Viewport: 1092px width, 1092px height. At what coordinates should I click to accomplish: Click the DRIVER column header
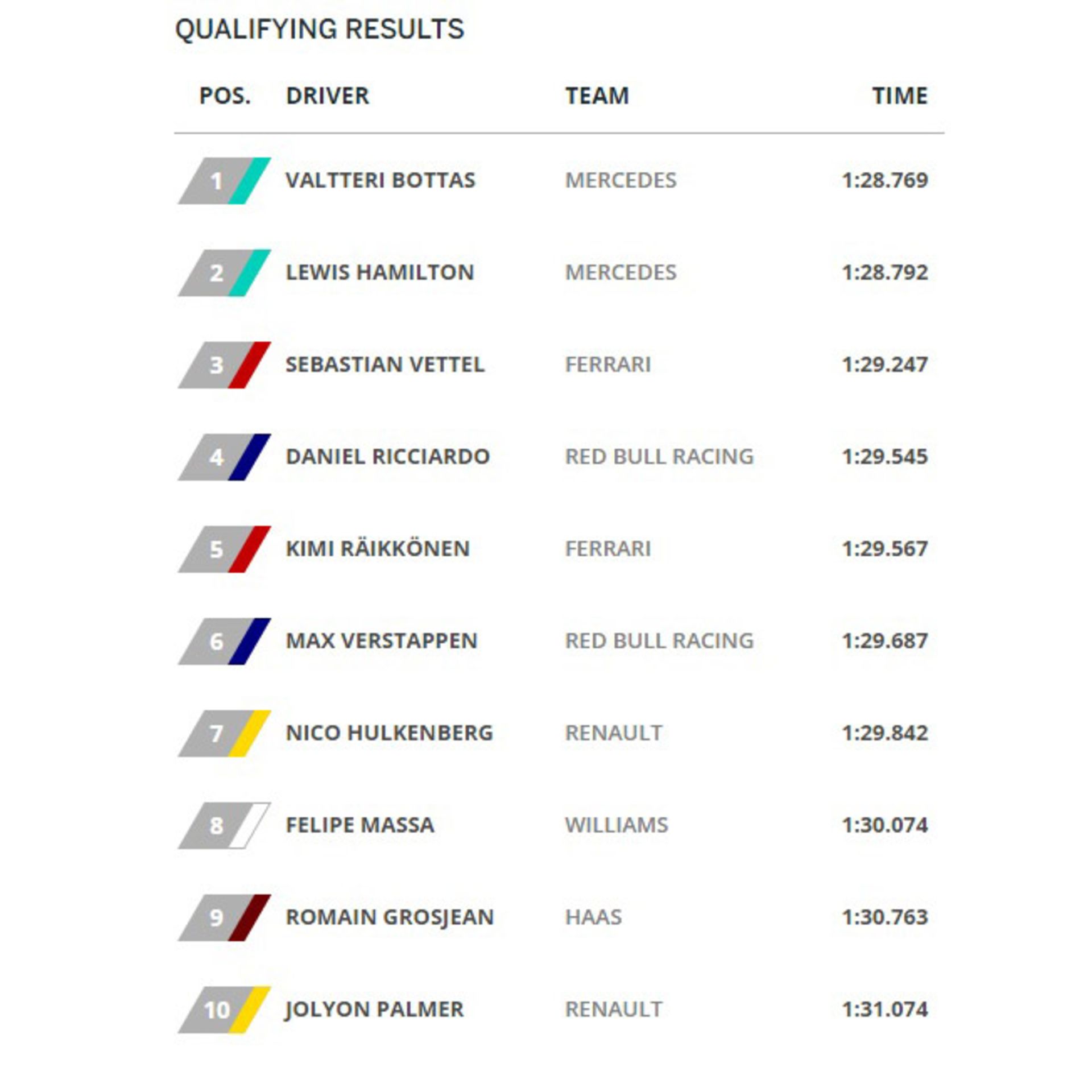[x=328, y=96]
